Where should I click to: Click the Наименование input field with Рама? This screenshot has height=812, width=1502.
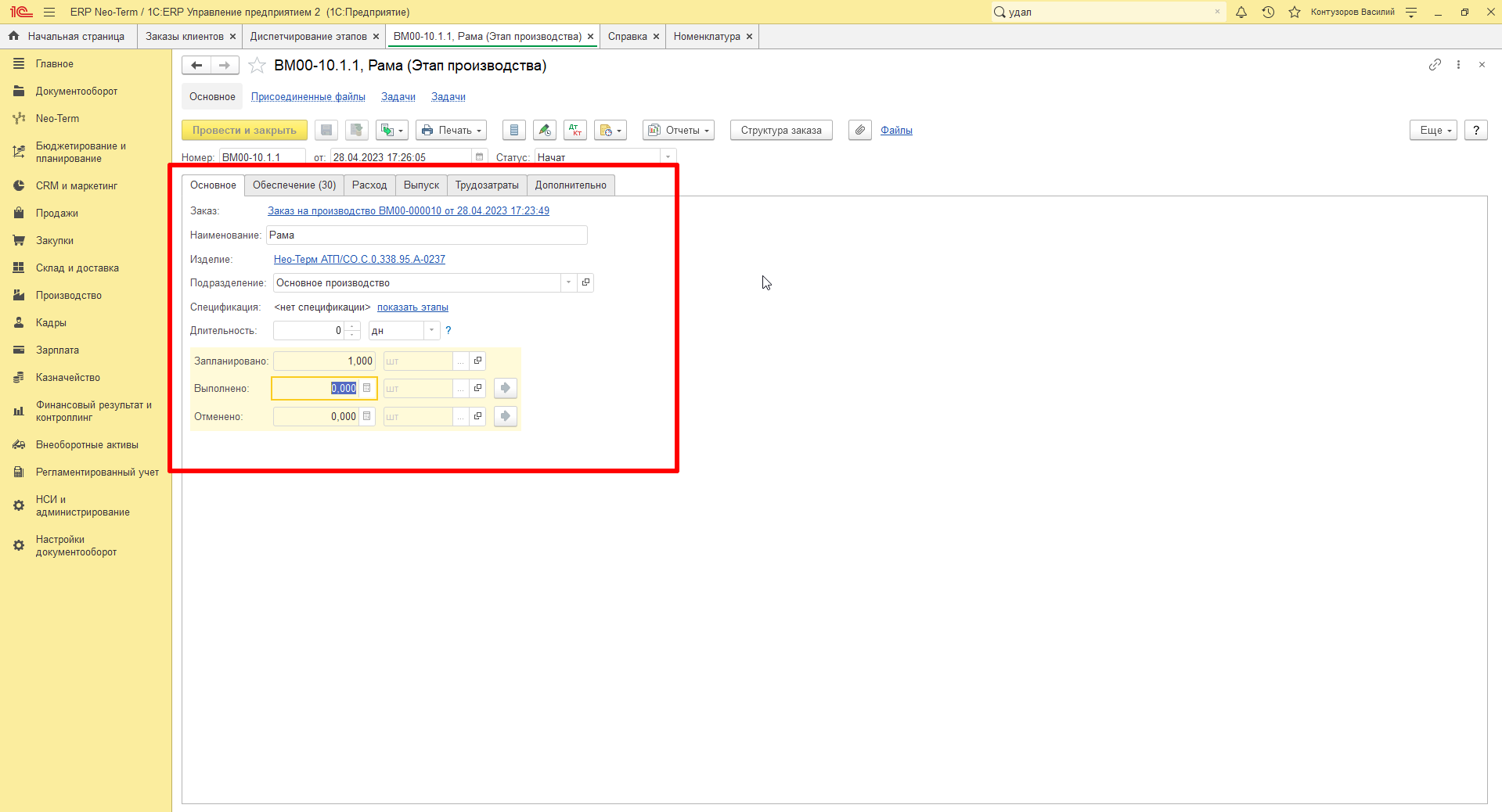pyautogui.click(x=427, y=235)
